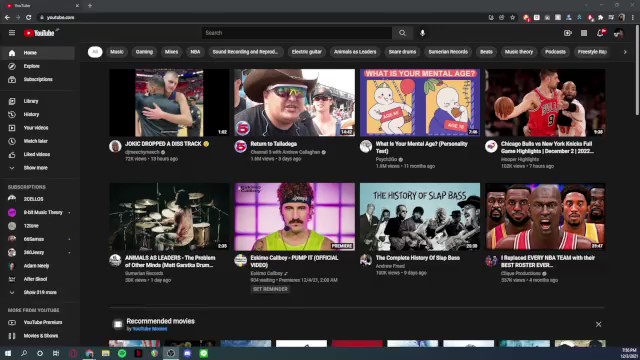Open Windows taskbar search
This screenshot has height=360, width=640.
tap(24, 353)
